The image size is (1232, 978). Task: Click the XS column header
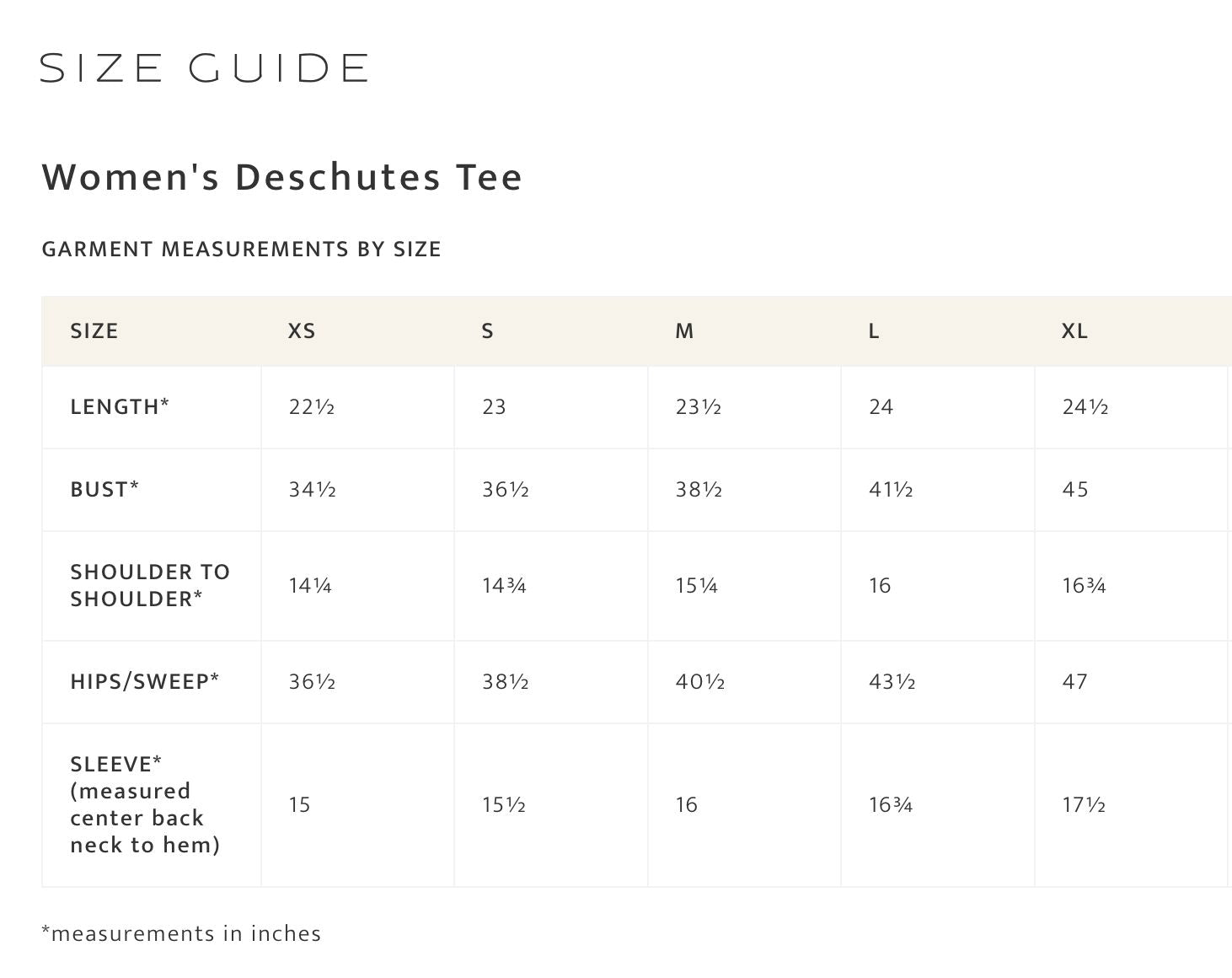tap(302, 331)
